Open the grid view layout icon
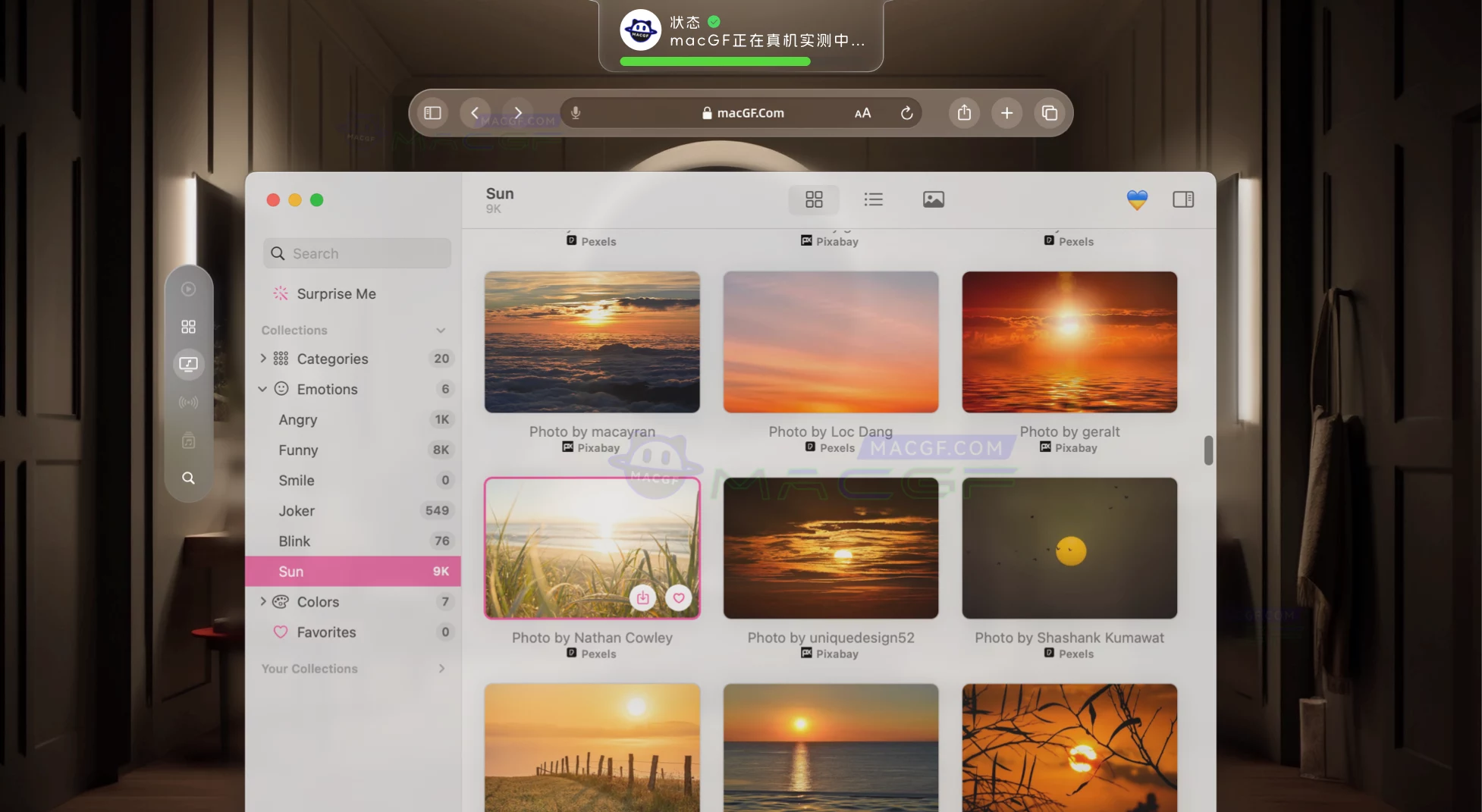Screen dimensions: 1482x812 [x=813, y=199]
